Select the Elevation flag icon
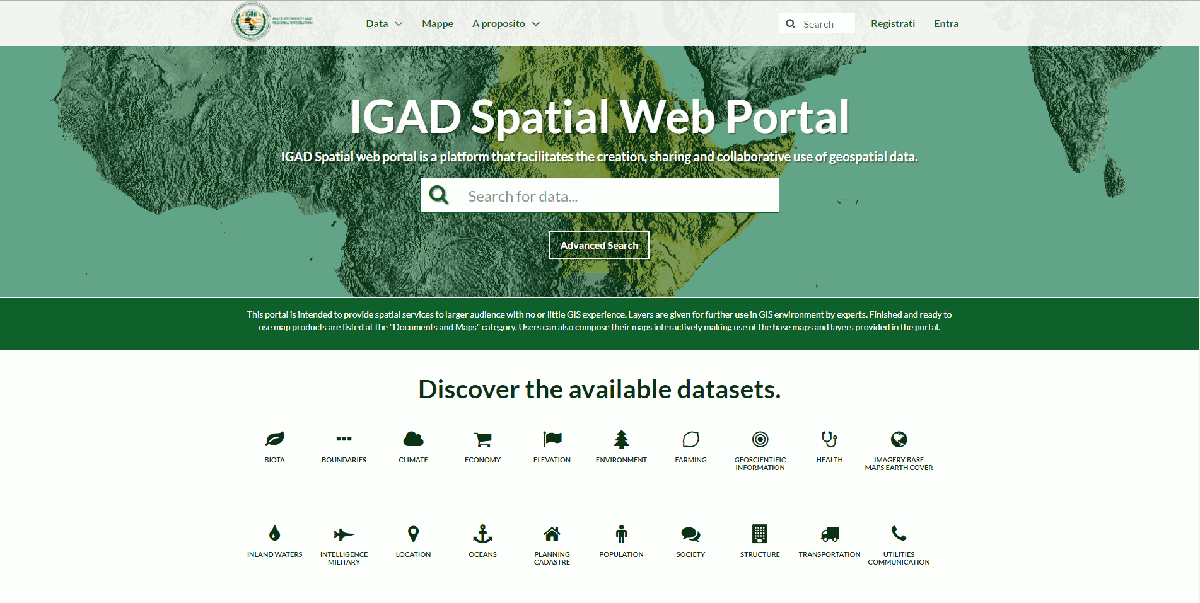Screen dimensions: 1200x603 (x=552, y=439)
